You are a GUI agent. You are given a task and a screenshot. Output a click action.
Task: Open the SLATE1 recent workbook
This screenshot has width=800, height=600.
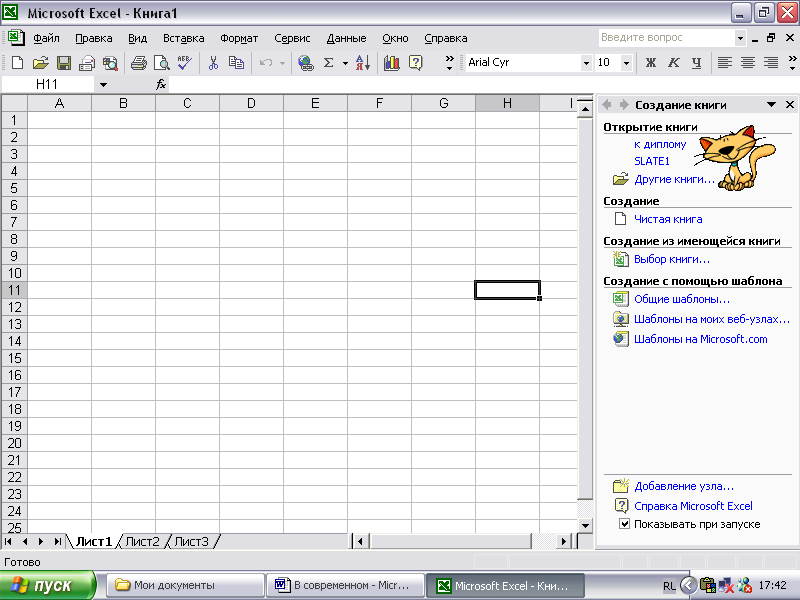(x=652, y=161)
